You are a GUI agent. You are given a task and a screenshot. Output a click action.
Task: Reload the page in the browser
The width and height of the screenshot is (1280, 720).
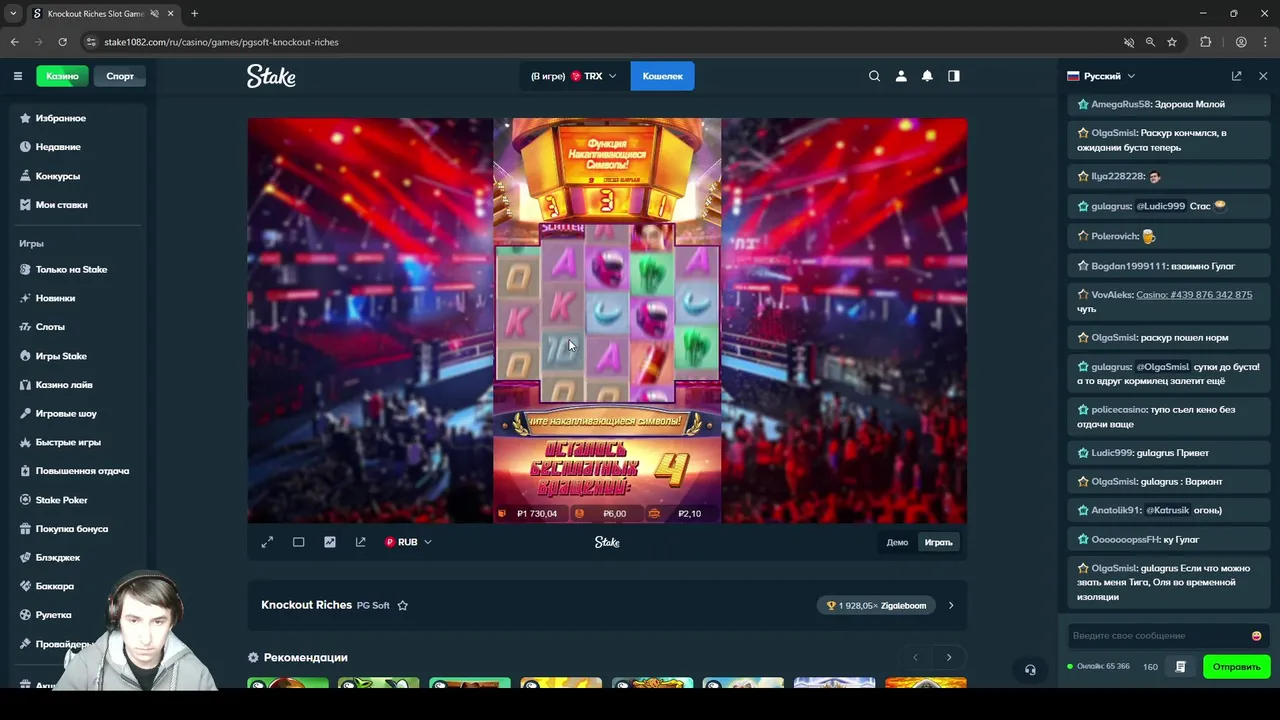pos(62,42)
